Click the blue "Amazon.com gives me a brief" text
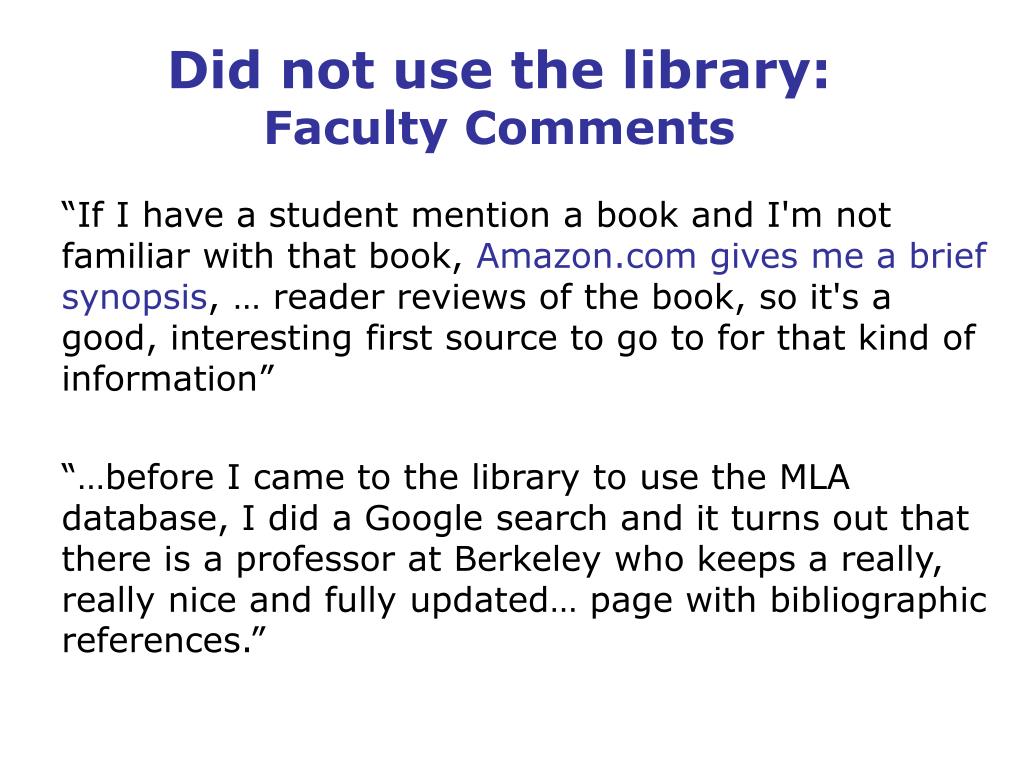This screenshot has width=1024, height=768. pos(731,256)
